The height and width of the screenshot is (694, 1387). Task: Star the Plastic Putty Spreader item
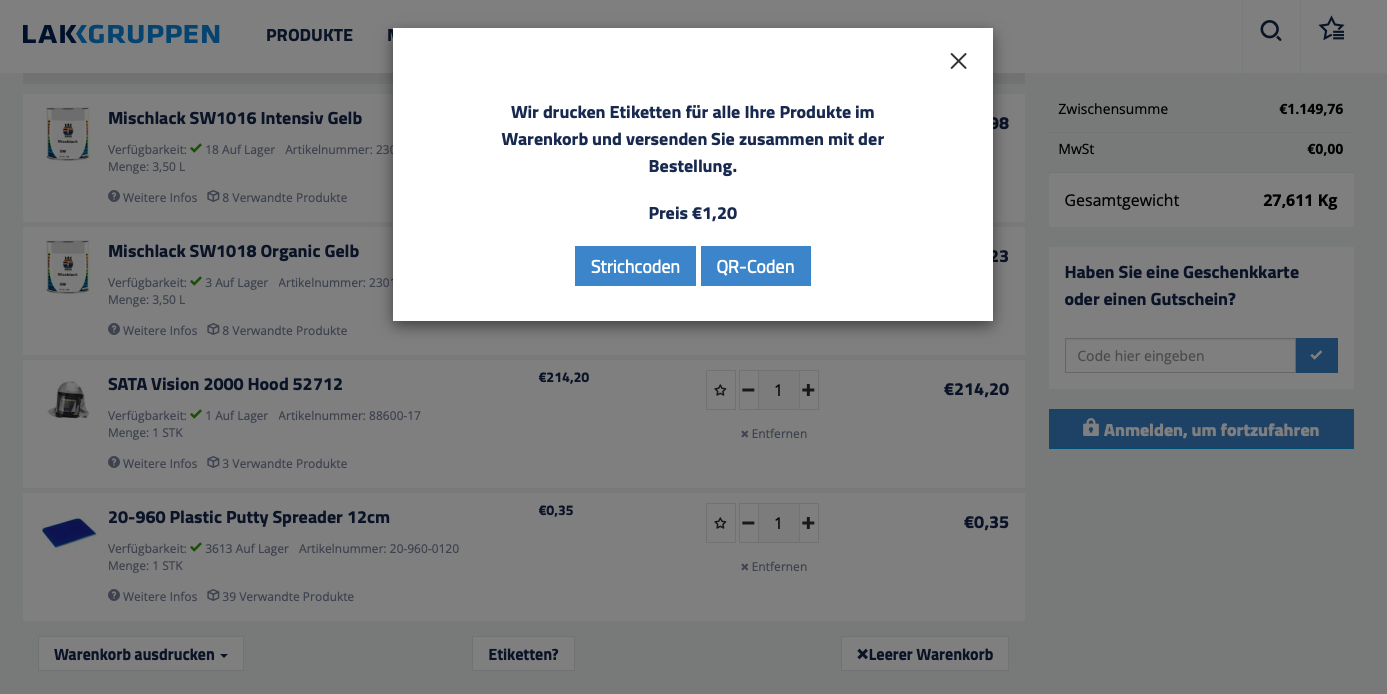point(720,523)
